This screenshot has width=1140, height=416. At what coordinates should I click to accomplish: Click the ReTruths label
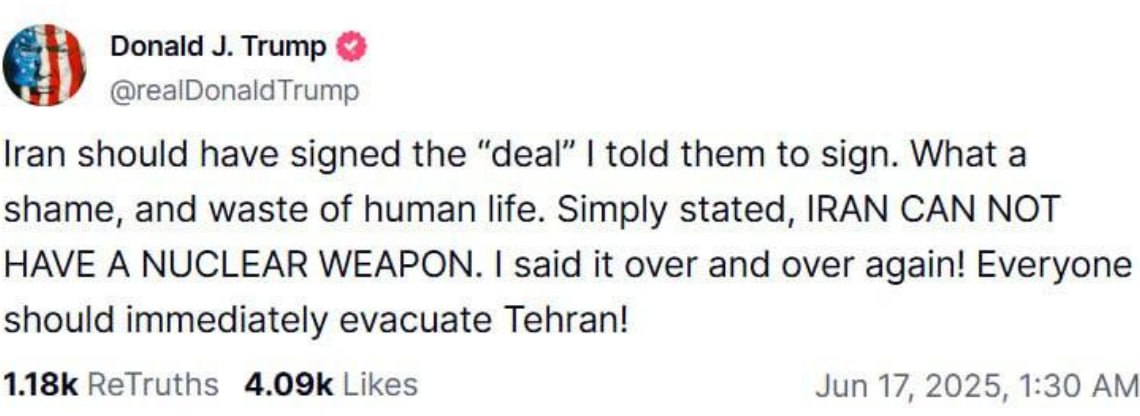point(152,384)
